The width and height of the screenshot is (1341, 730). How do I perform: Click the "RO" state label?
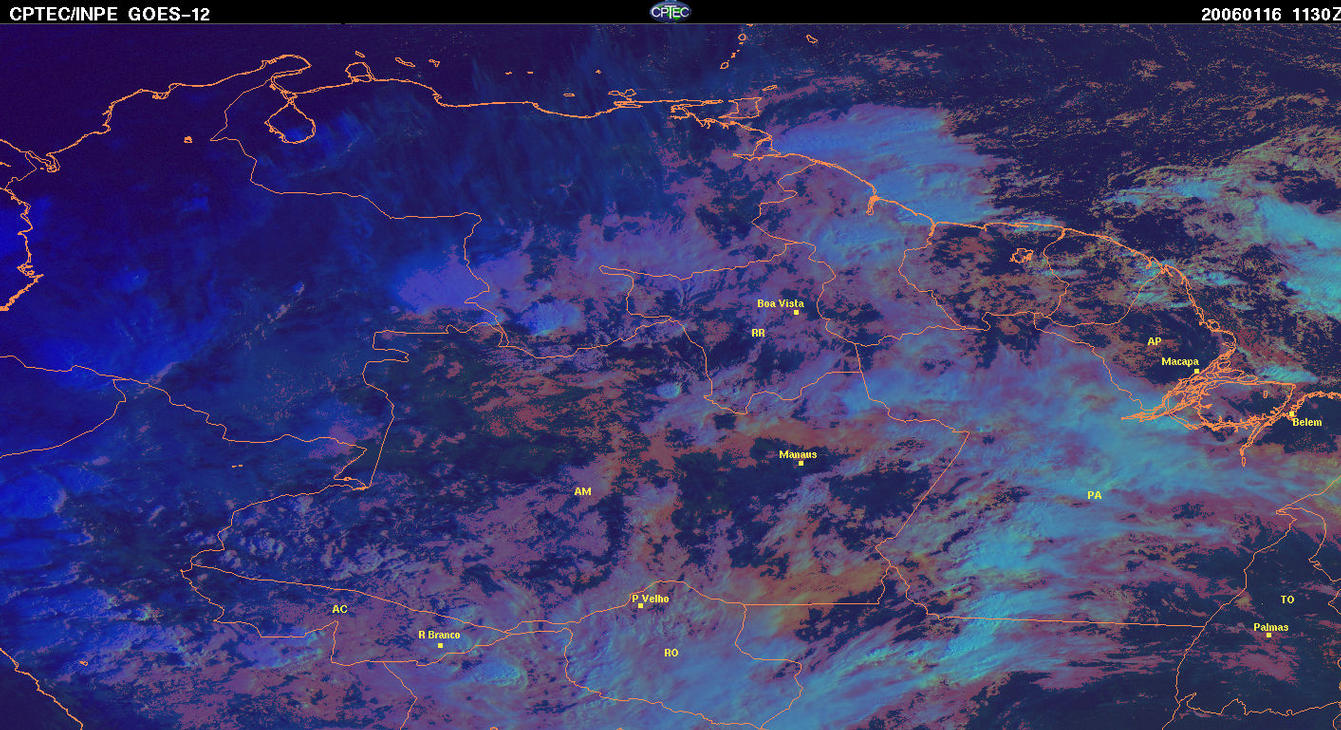click(671, 652)
